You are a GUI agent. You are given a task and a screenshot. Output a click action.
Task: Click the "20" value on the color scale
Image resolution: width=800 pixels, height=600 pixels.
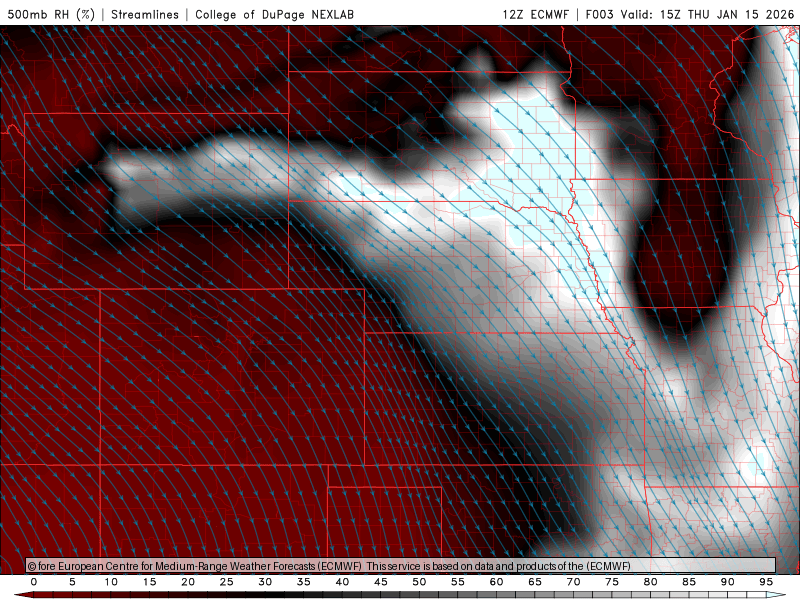(x=188, y=582)
